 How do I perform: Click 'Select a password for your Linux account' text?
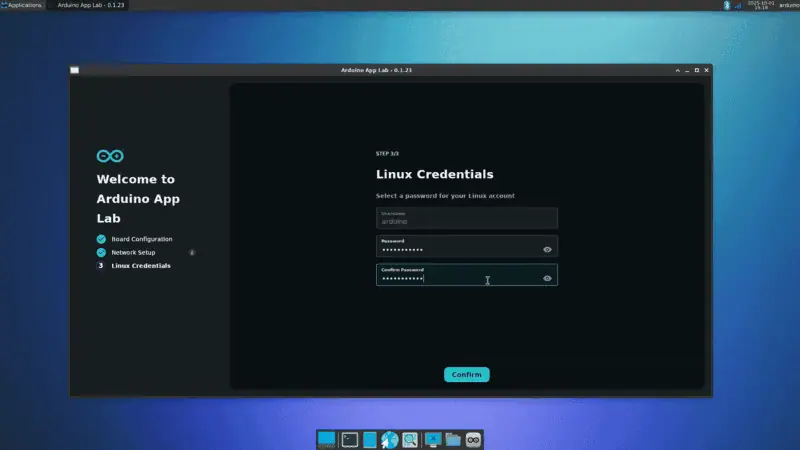coord(445,195)
